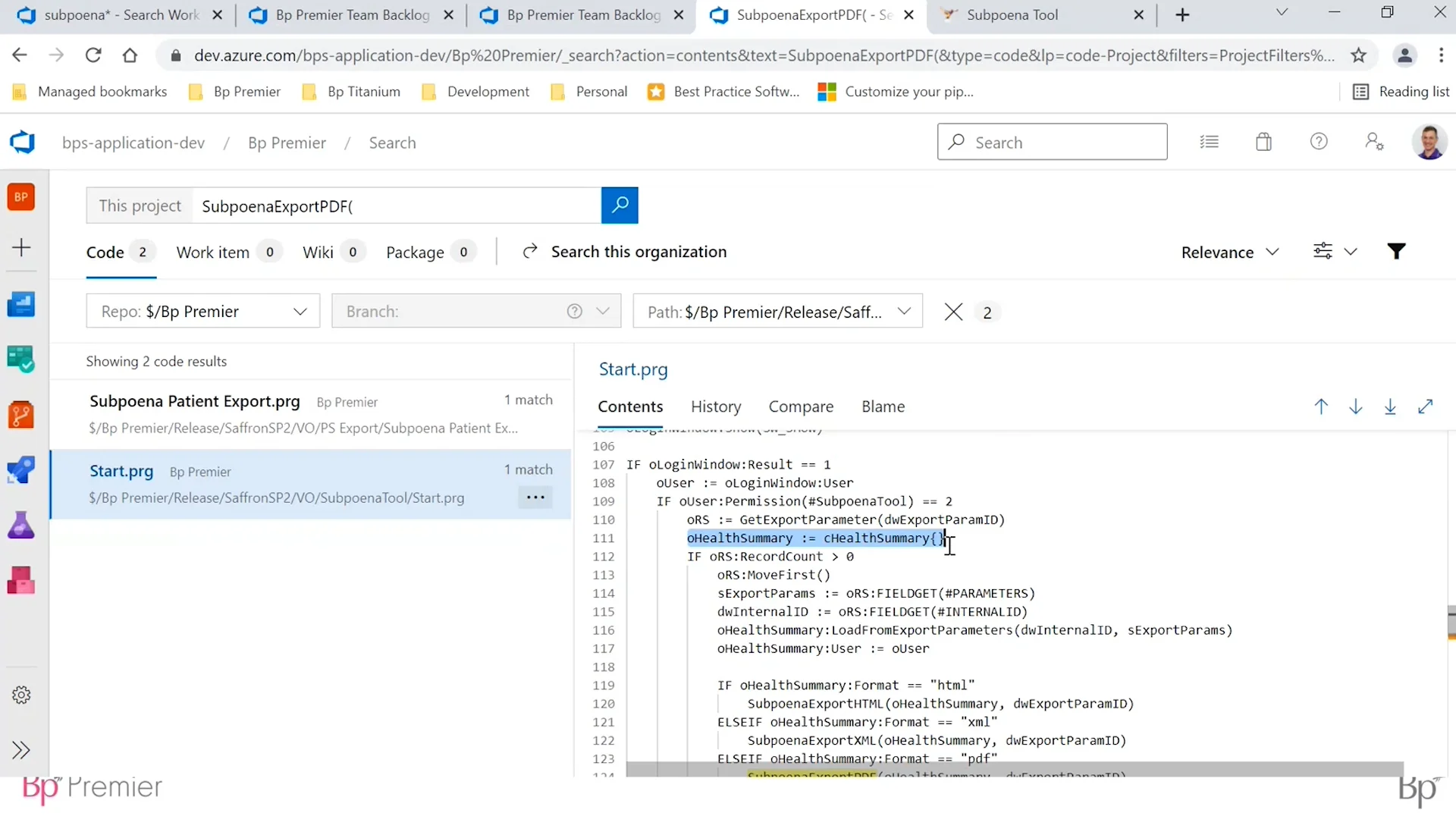1456x819 pixels.
Task: Open the Relevance sort dropdown
Action: (1230, 253)
